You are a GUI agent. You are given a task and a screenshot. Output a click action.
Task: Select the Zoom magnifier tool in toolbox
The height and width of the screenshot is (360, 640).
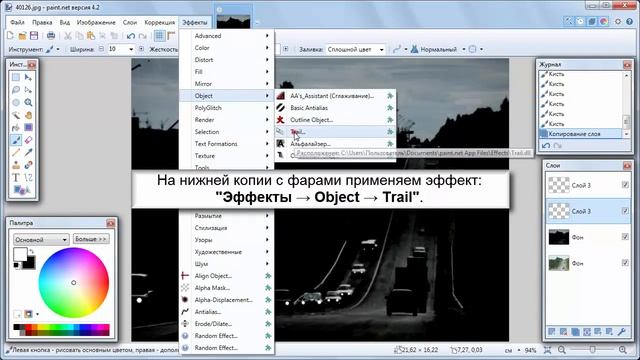[28, 102]
